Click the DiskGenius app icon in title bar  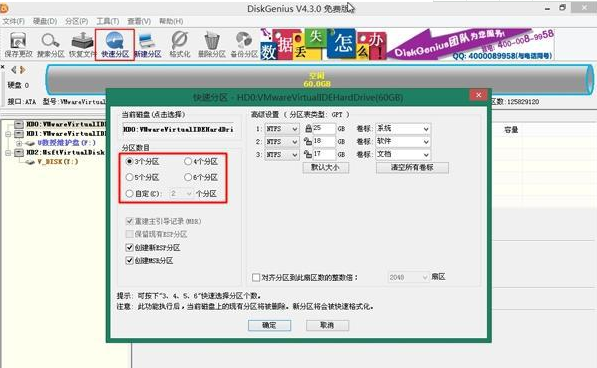[4, 8]
